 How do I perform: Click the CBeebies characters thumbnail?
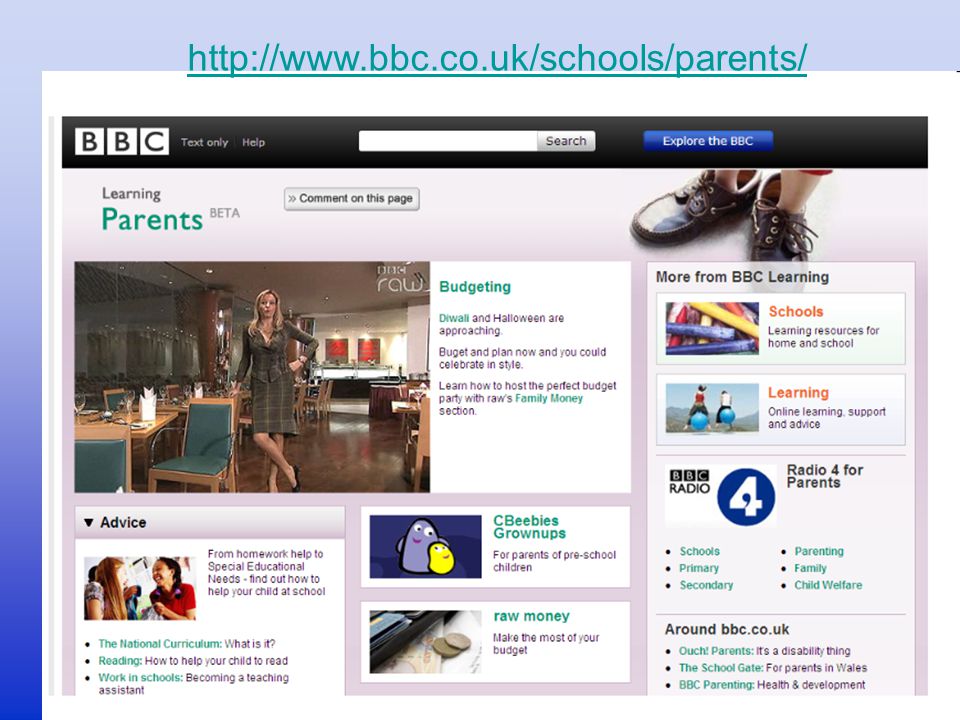pos(426,547)
